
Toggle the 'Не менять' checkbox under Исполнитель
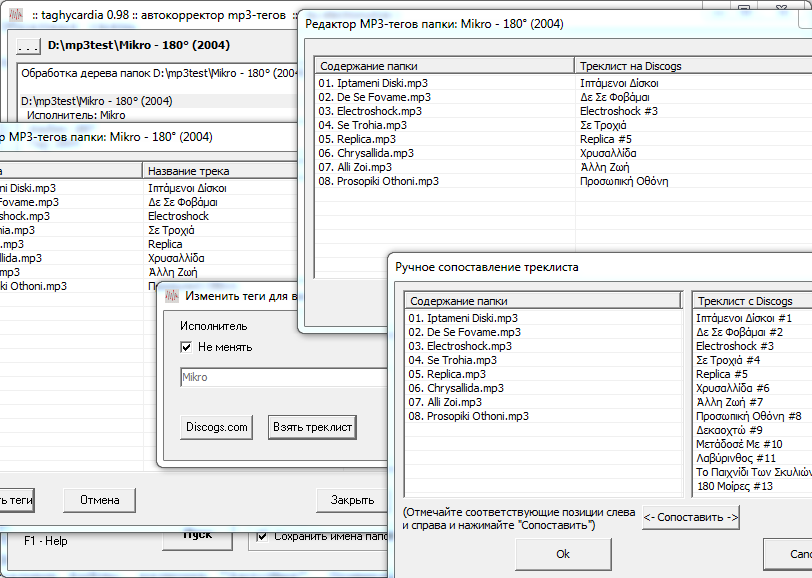click(x=186, y=347)
